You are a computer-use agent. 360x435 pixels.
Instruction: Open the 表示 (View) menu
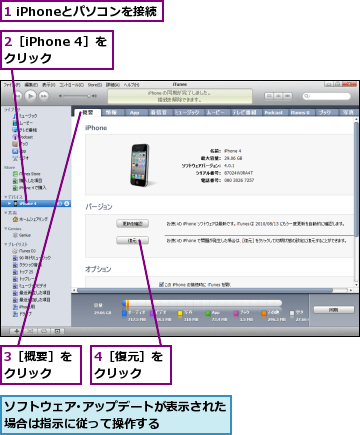click(49, 85)
